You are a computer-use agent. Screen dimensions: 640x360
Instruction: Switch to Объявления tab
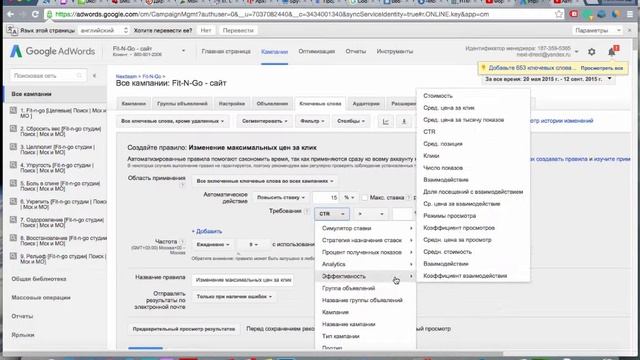272,104
